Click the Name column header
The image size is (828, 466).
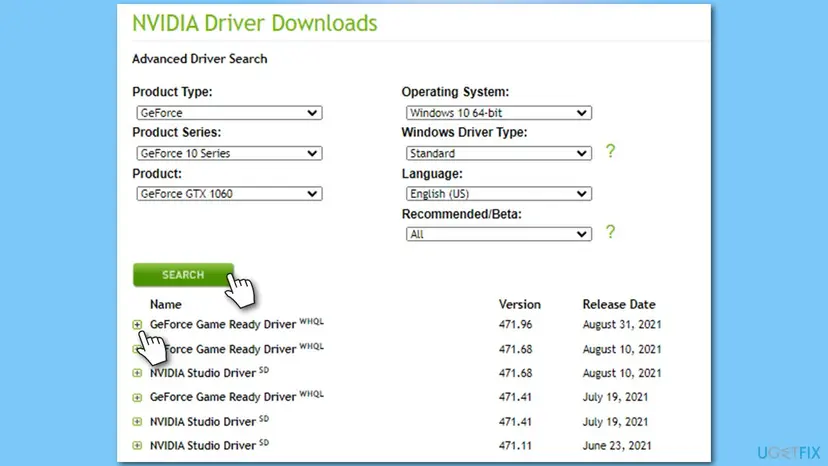[x=166, y=304]
